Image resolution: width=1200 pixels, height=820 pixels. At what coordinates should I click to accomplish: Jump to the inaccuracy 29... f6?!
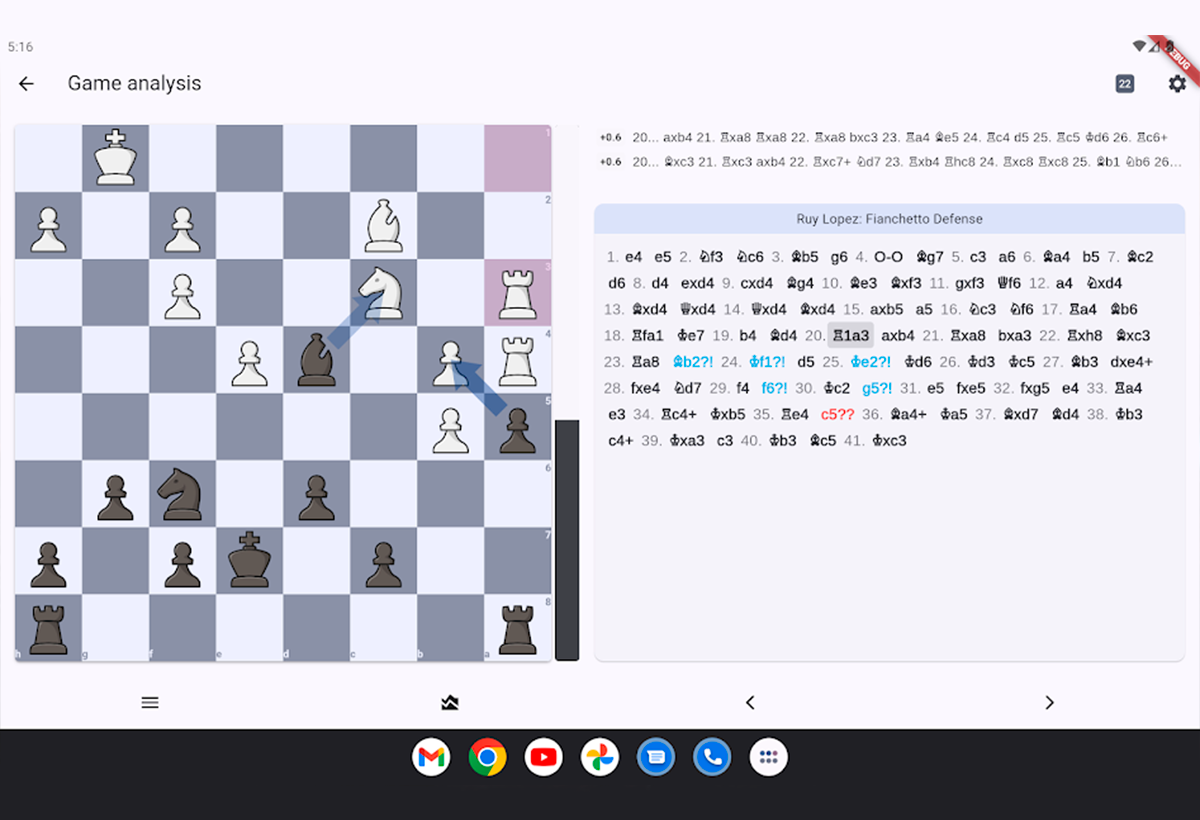point(775,388)
